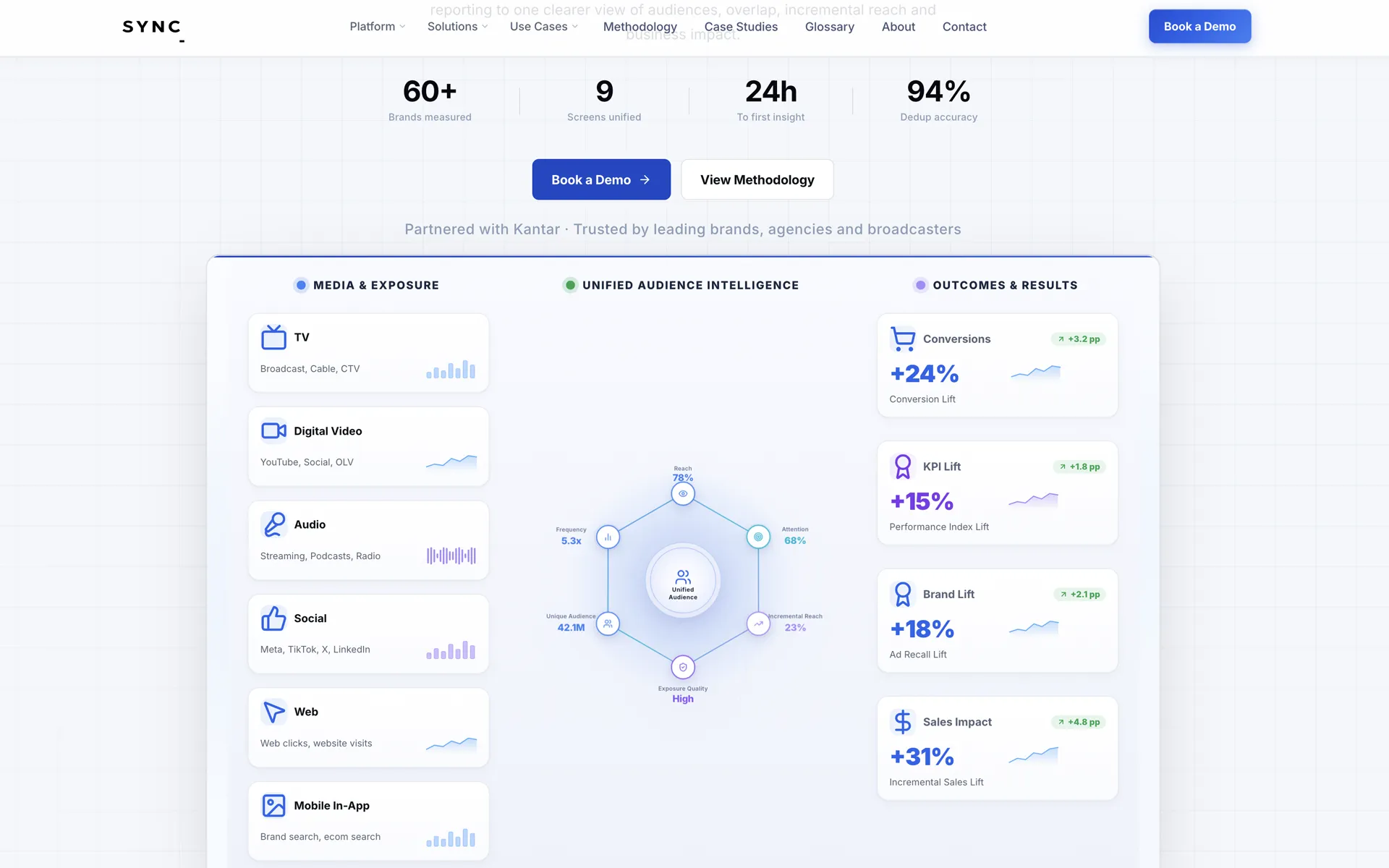1389x868 pixels.
Task: Click the Media & Exposure blue dot
Action: pyautogui.click(x=301, y=285)
